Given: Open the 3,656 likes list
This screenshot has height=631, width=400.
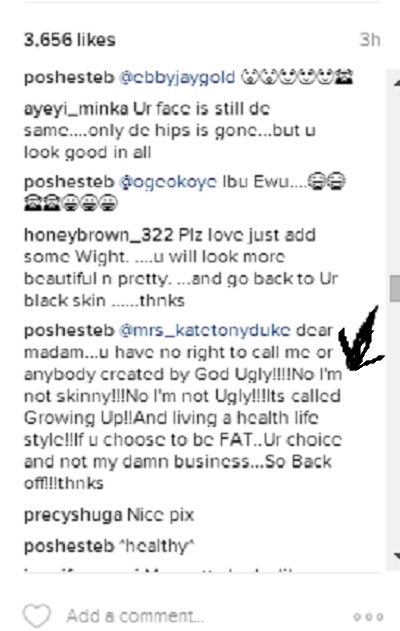Looking at the screenshot, I should (70, 40).
